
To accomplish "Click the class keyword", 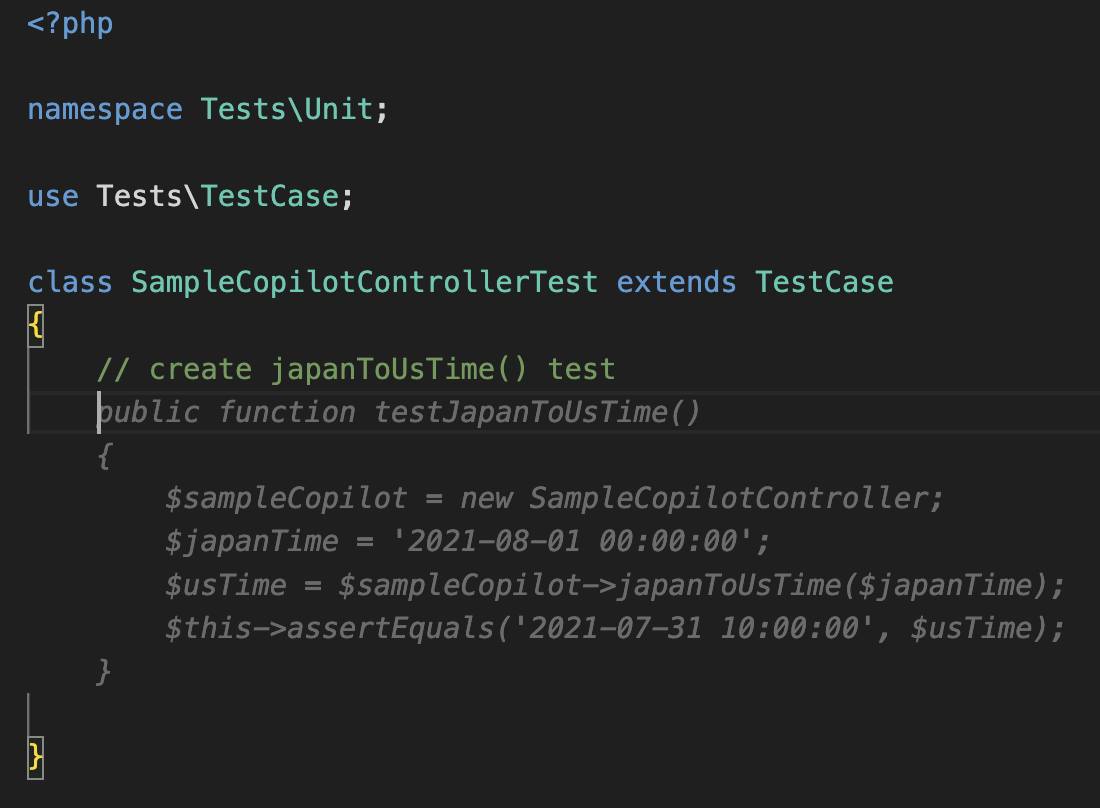I will [x=70, y=282].
